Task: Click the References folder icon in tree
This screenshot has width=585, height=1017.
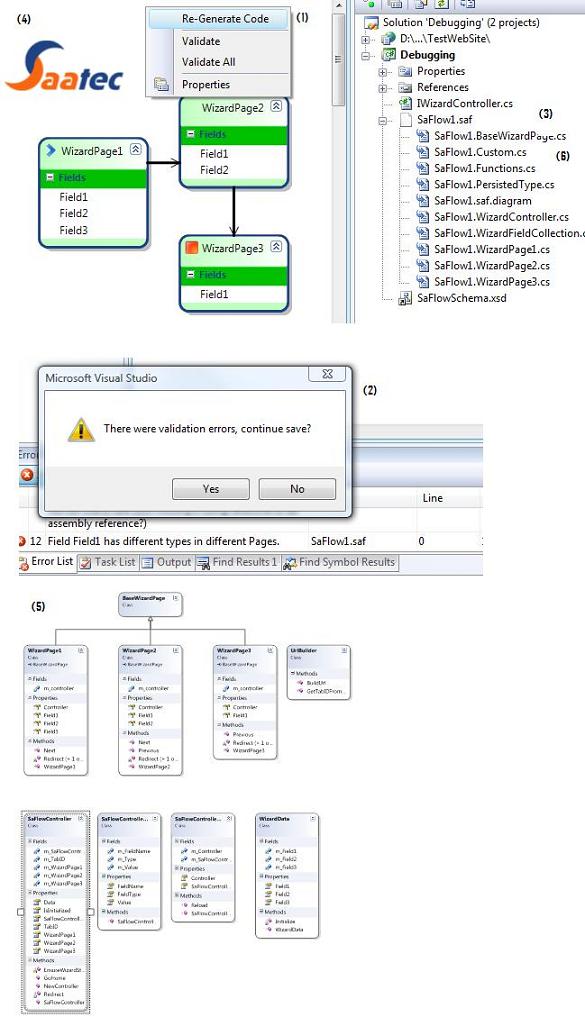Action: [405, 88]
